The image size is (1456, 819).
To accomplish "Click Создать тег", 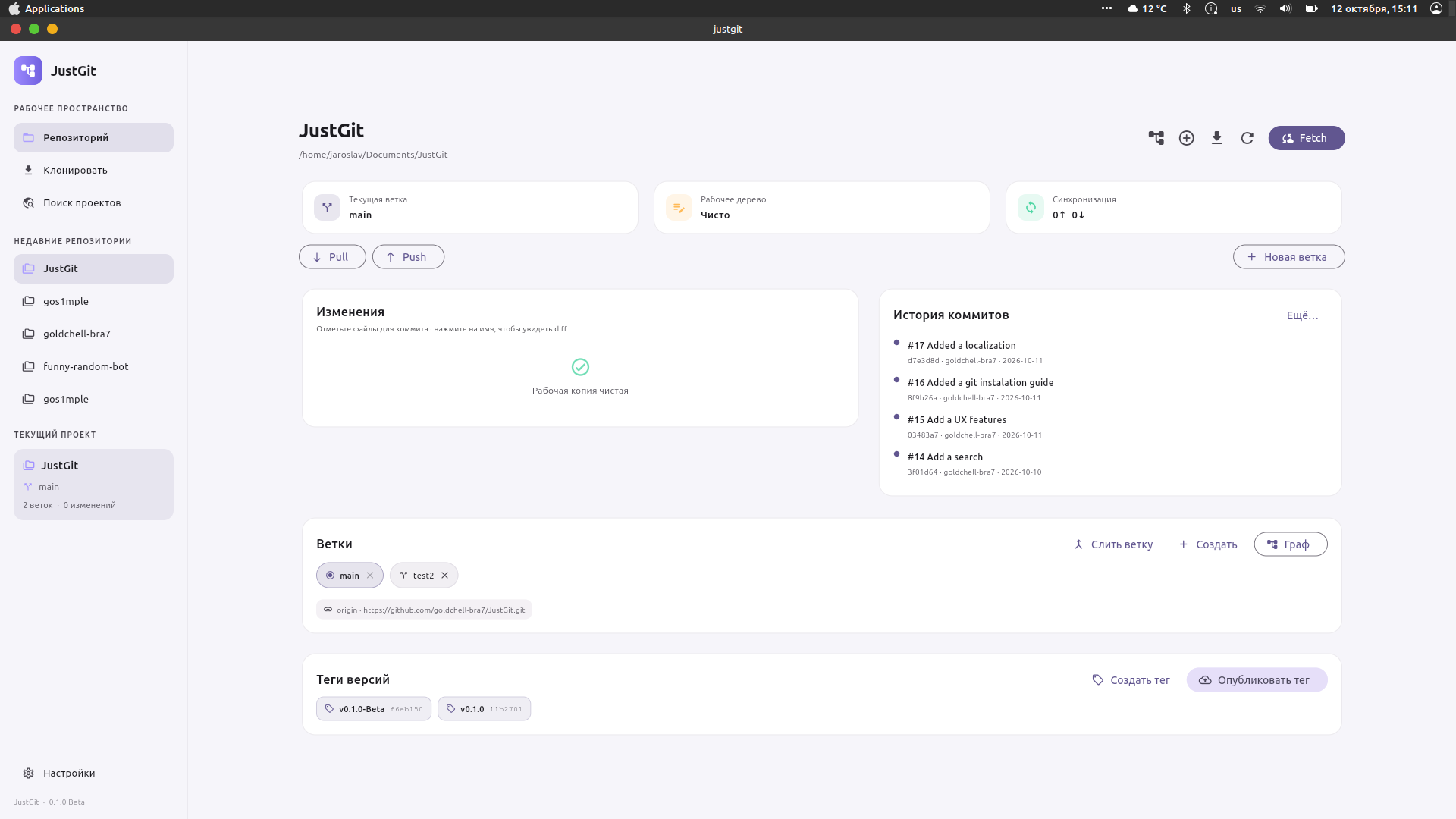I will [1131, 680].
